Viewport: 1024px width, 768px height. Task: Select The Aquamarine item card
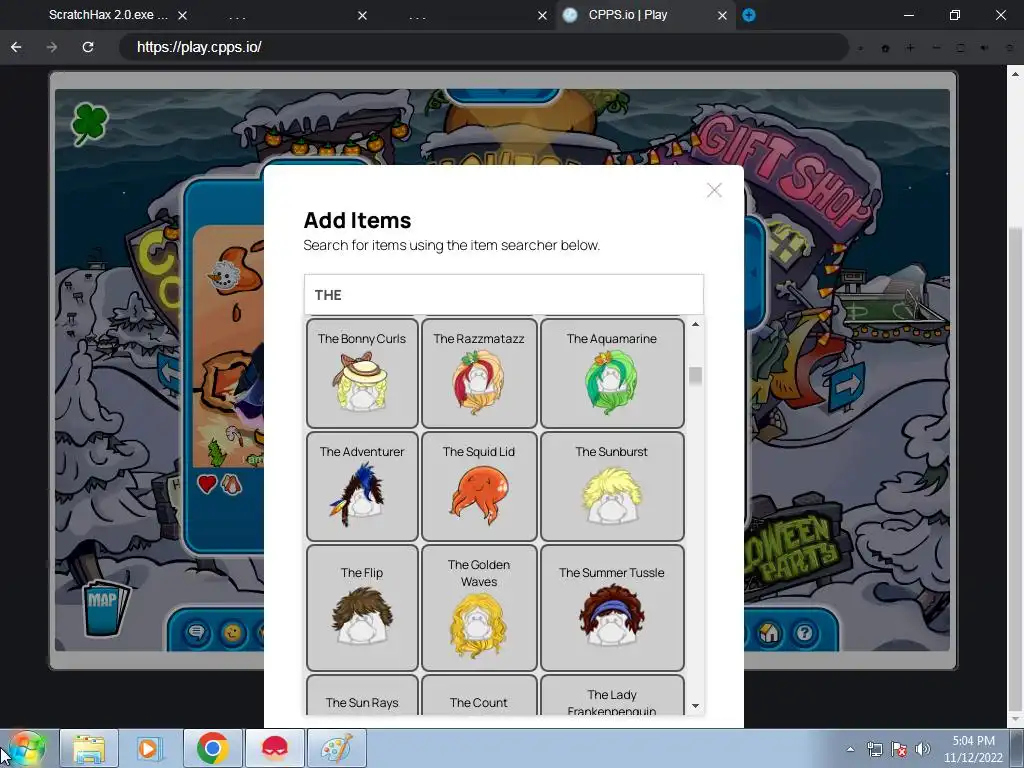coord(612,373)
